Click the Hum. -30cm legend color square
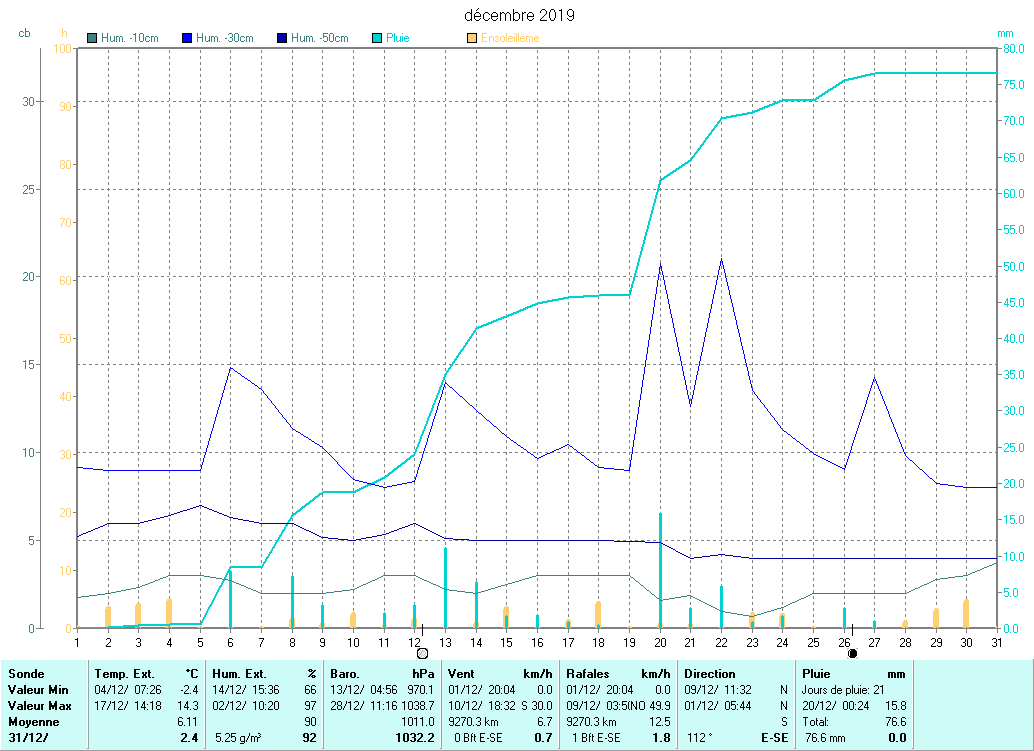 coord(187,38)
